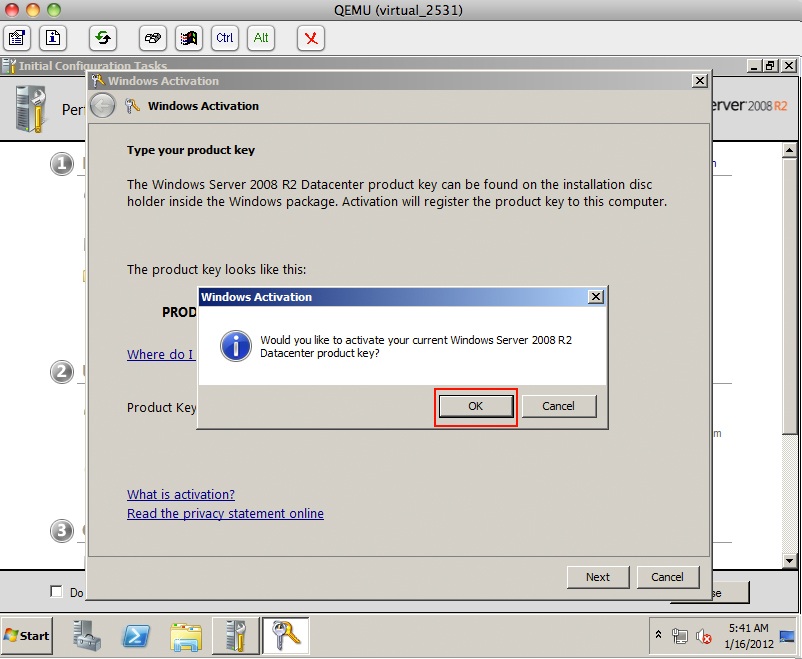
Task: Close the Initial Configuration Tasks window
Action: (x=789, y=66)
